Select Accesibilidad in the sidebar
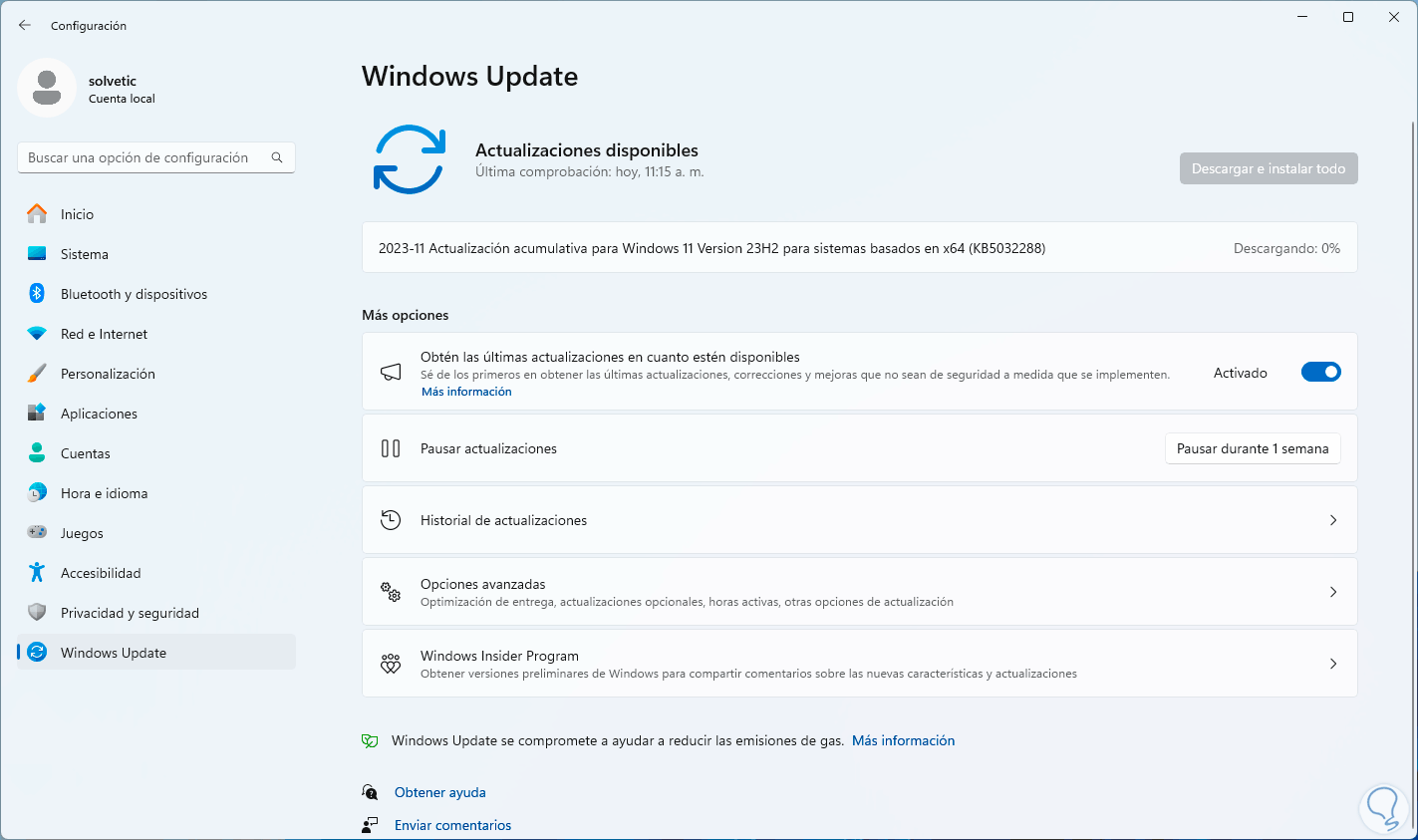This screenshot has height=840, width=1418. 156,573
